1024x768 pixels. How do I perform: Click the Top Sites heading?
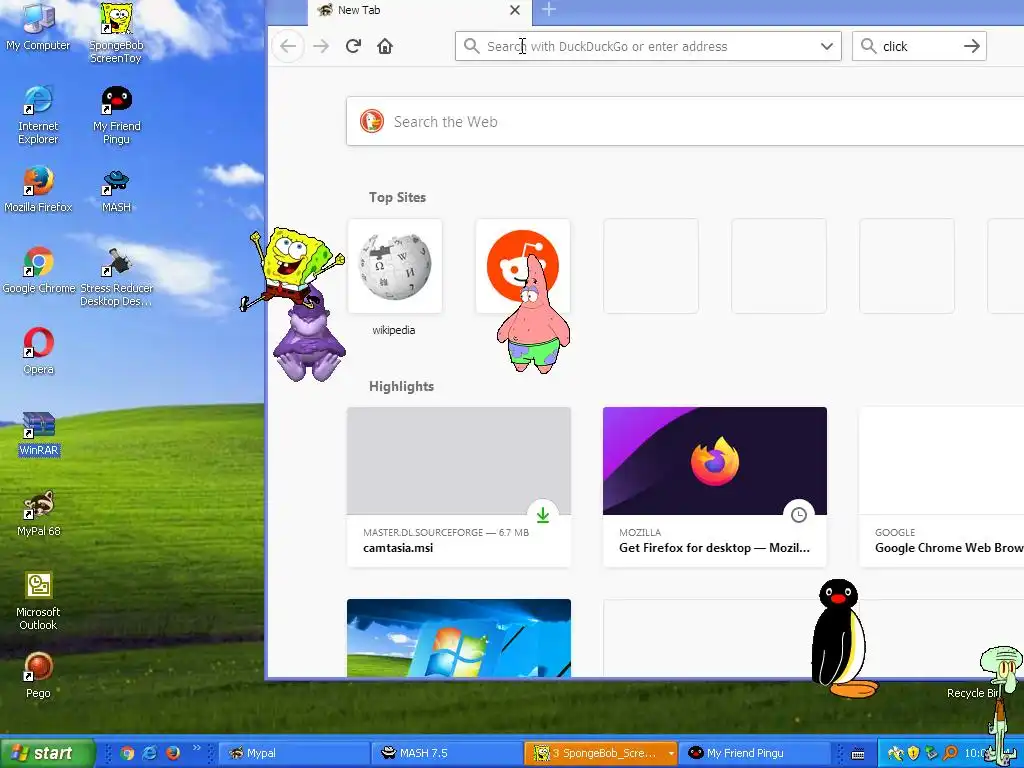click(x=397, y=197)
